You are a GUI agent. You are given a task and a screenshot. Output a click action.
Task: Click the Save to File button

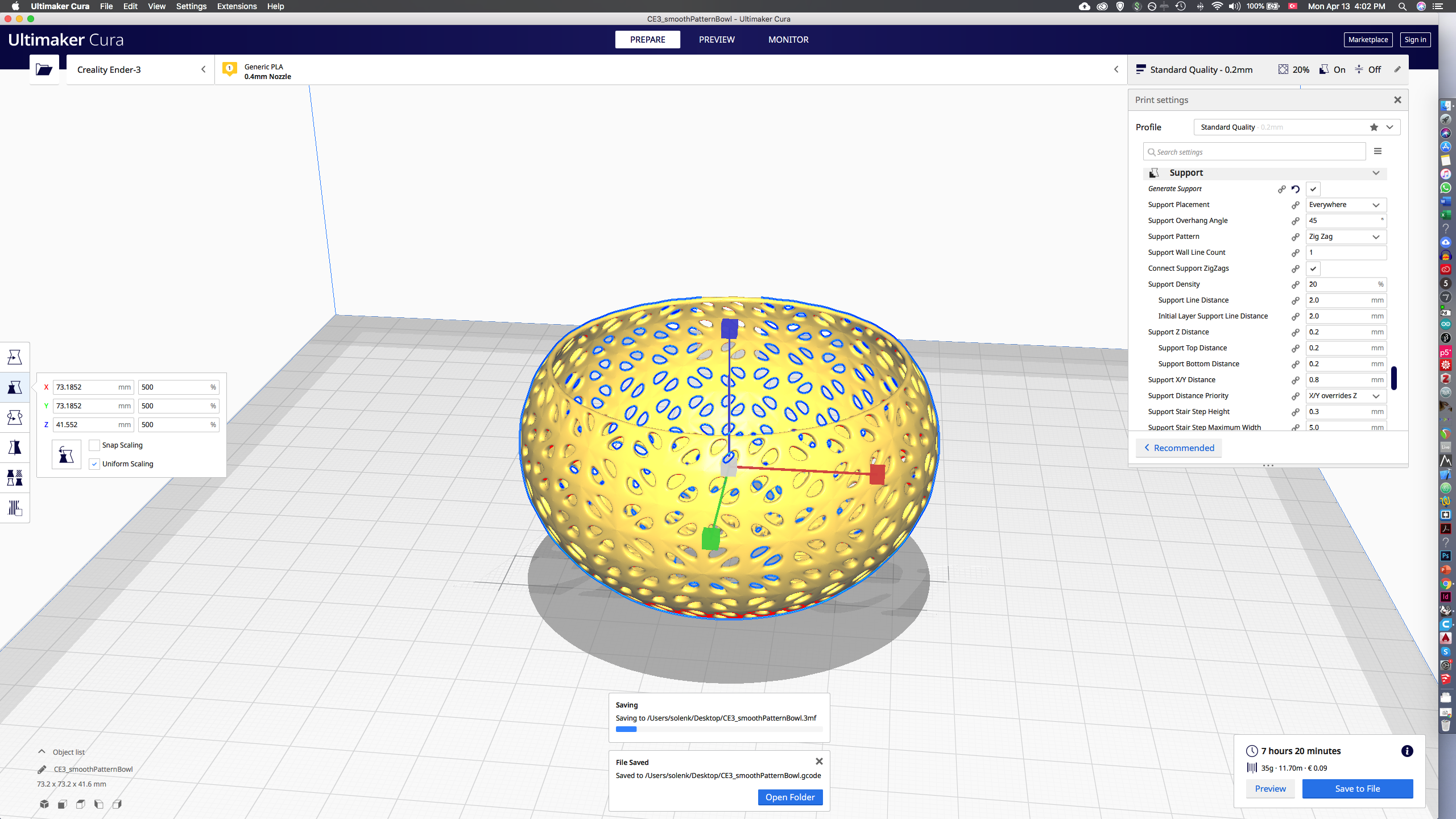pos(1358,789)
